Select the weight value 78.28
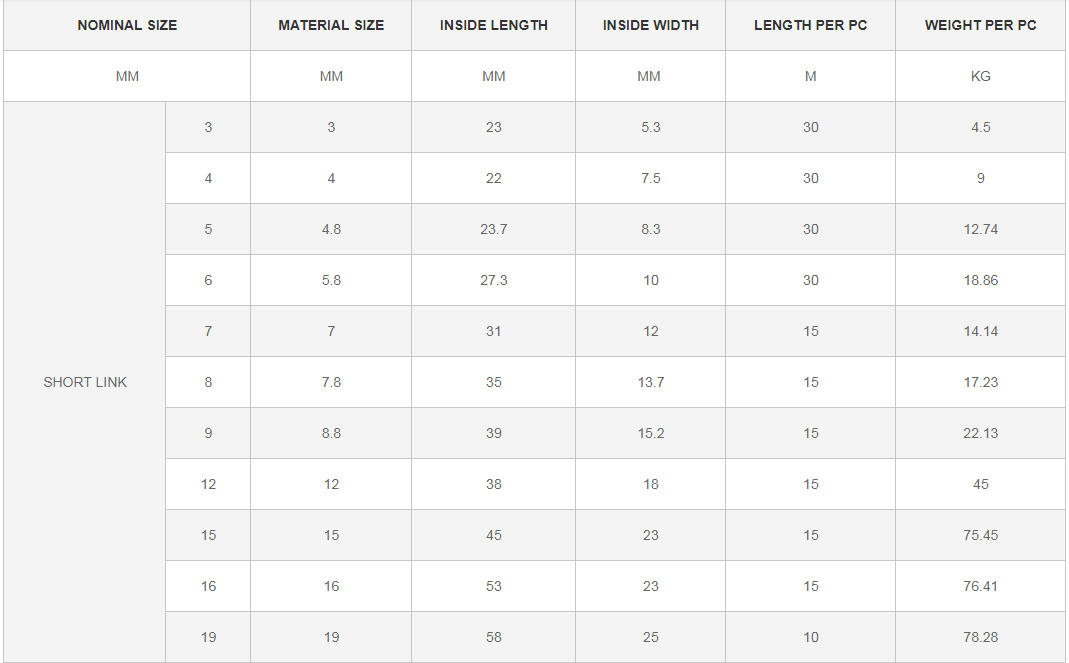This screenshot has width=1069, height=663. pyautogui.click(x=981, y=637)
